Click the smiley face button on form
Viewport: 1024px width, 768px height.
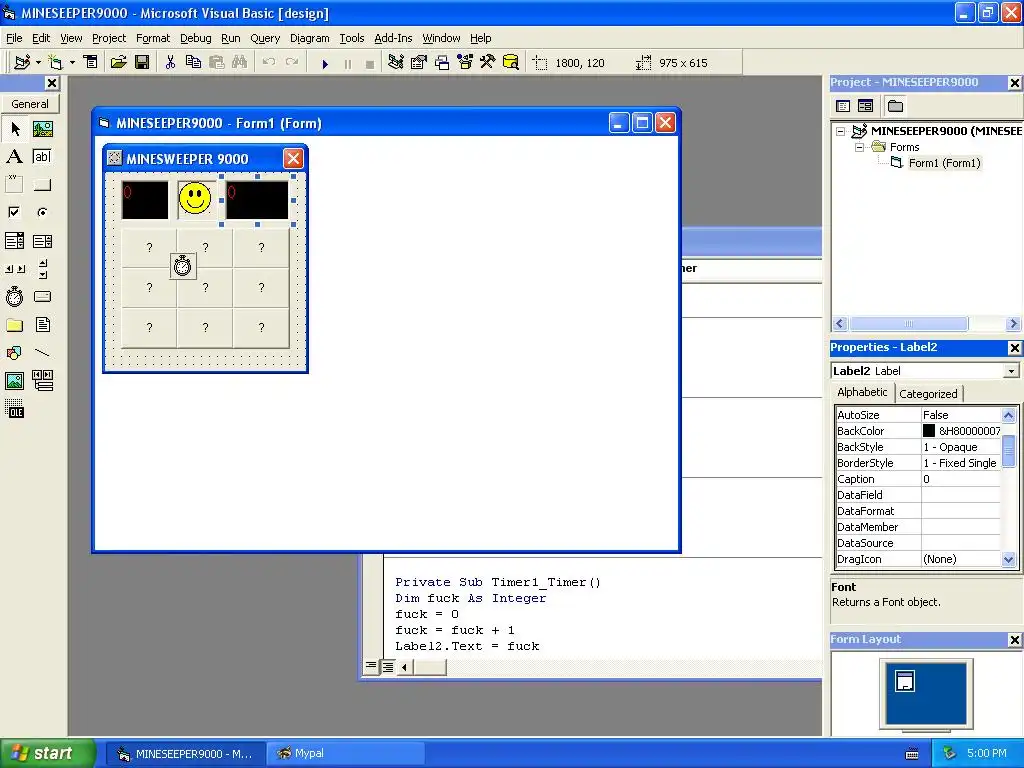coord(195,199)
